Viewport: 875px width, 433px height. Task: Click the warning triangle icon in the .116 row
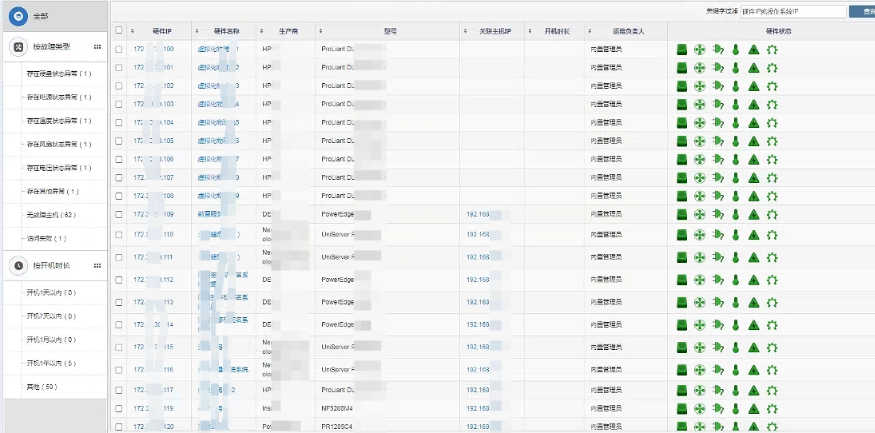(753, 369)
